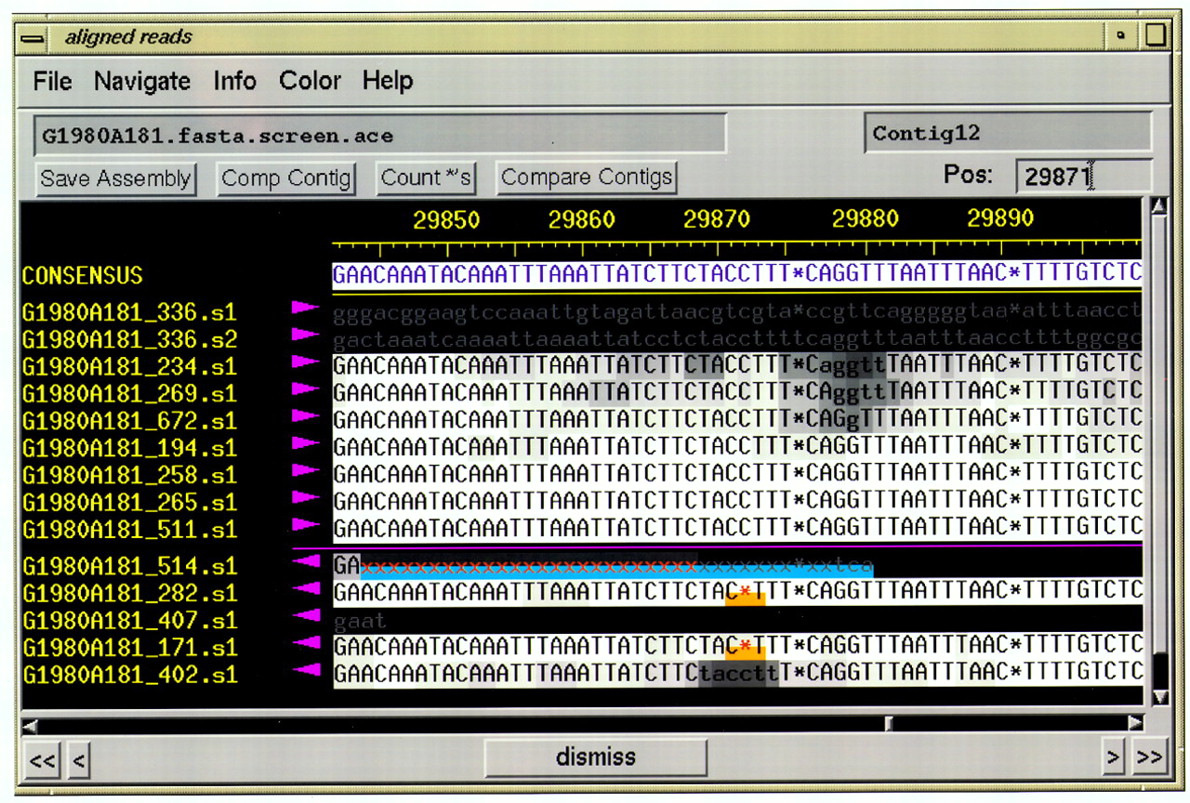Viewport: 1190px width, 803px height.
Task: Open the Info menu
Action: (x=235, y=80)
